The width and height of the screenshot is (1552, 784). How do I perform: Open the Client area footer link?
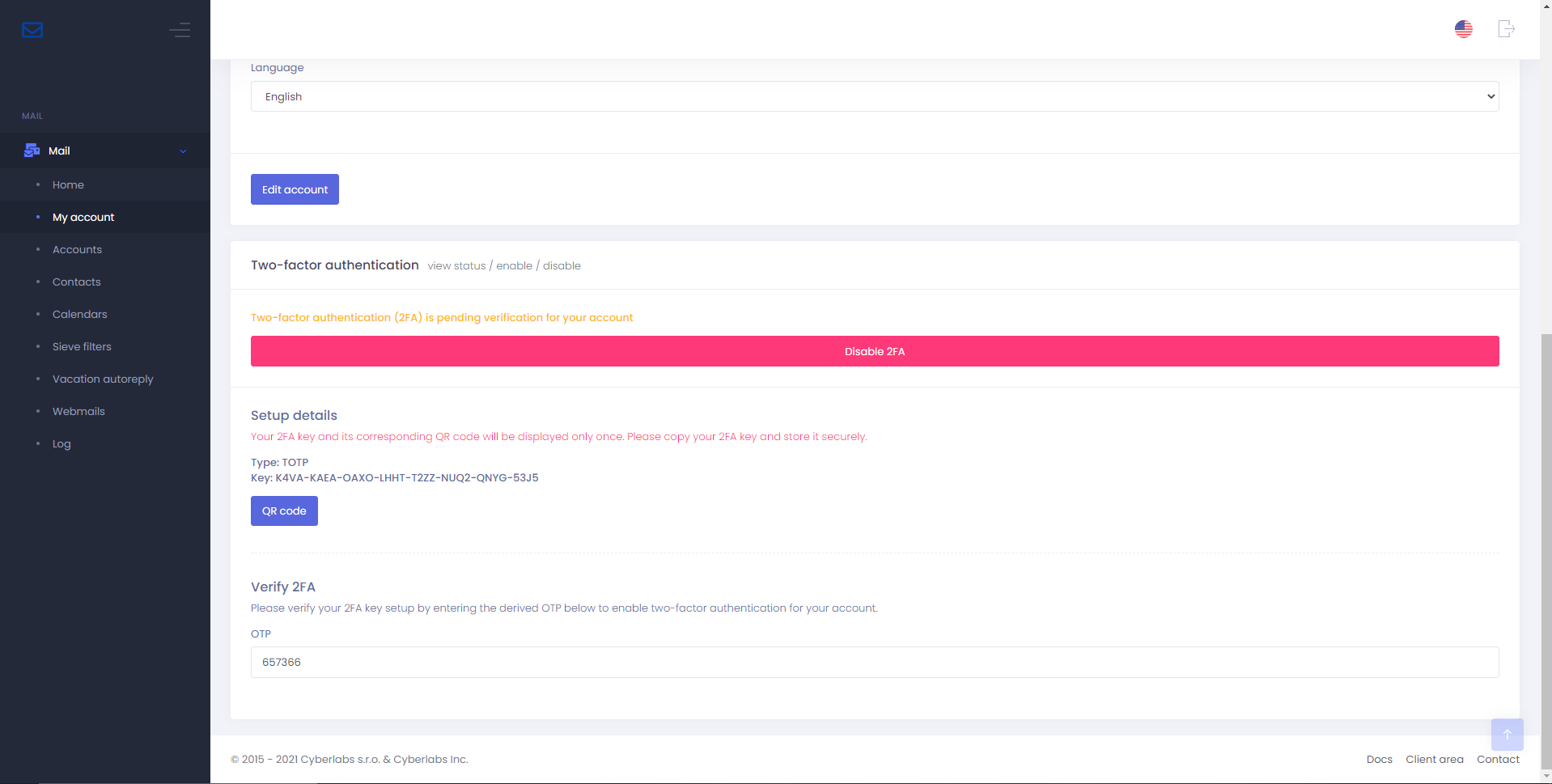click(x=1434, y=759)
